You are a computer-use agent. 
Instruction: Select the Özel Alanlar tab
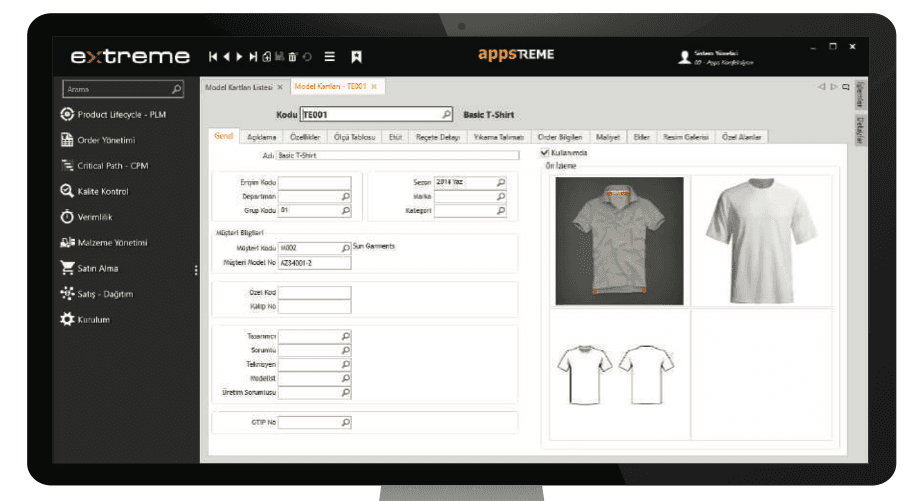pos(742,137)
